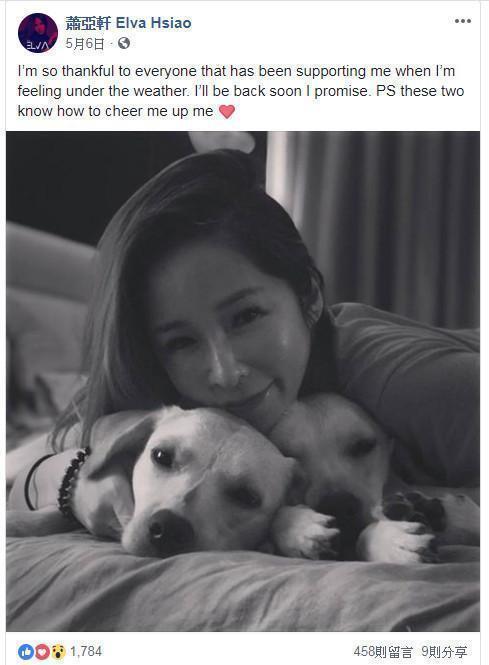Open the three-dot post options menu
The image size is (489, 665).
coord(463,21)
